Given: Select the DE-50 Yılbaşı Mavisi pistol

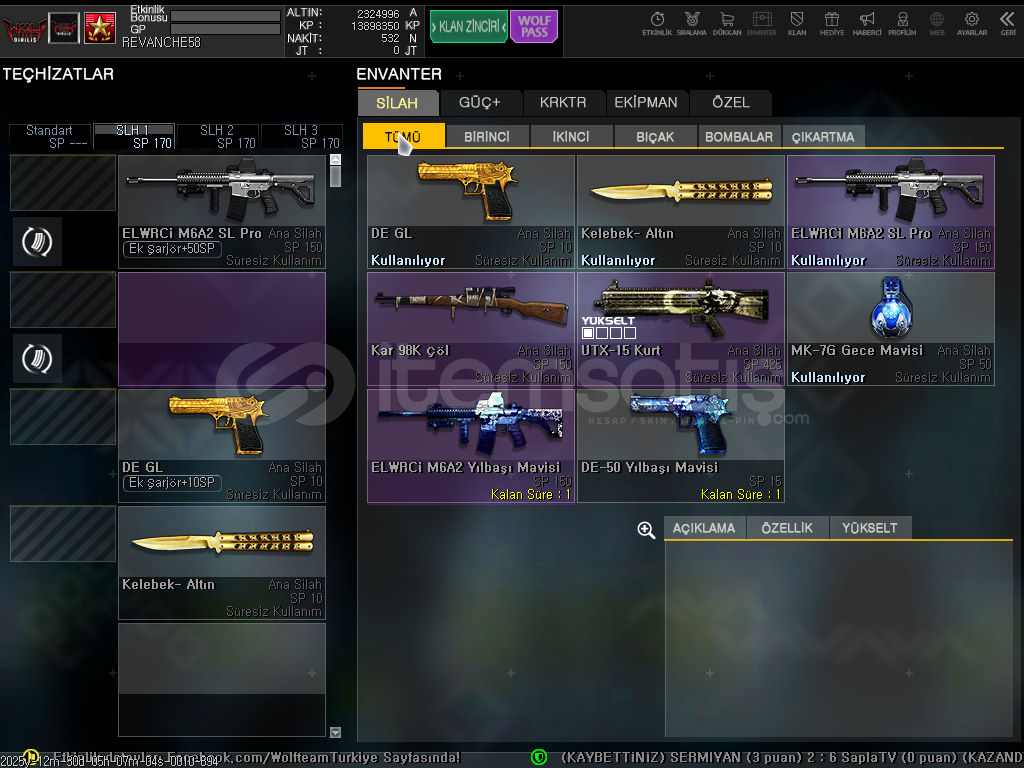Looking at the screenshot, I should [680, 446].
